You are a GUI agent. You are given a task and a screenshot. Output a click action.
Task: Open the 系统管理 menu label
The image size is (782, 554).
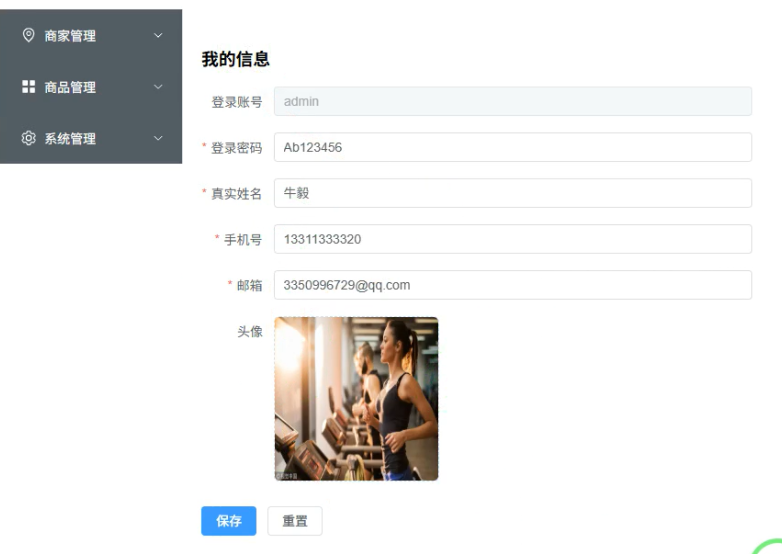[70, 139]
